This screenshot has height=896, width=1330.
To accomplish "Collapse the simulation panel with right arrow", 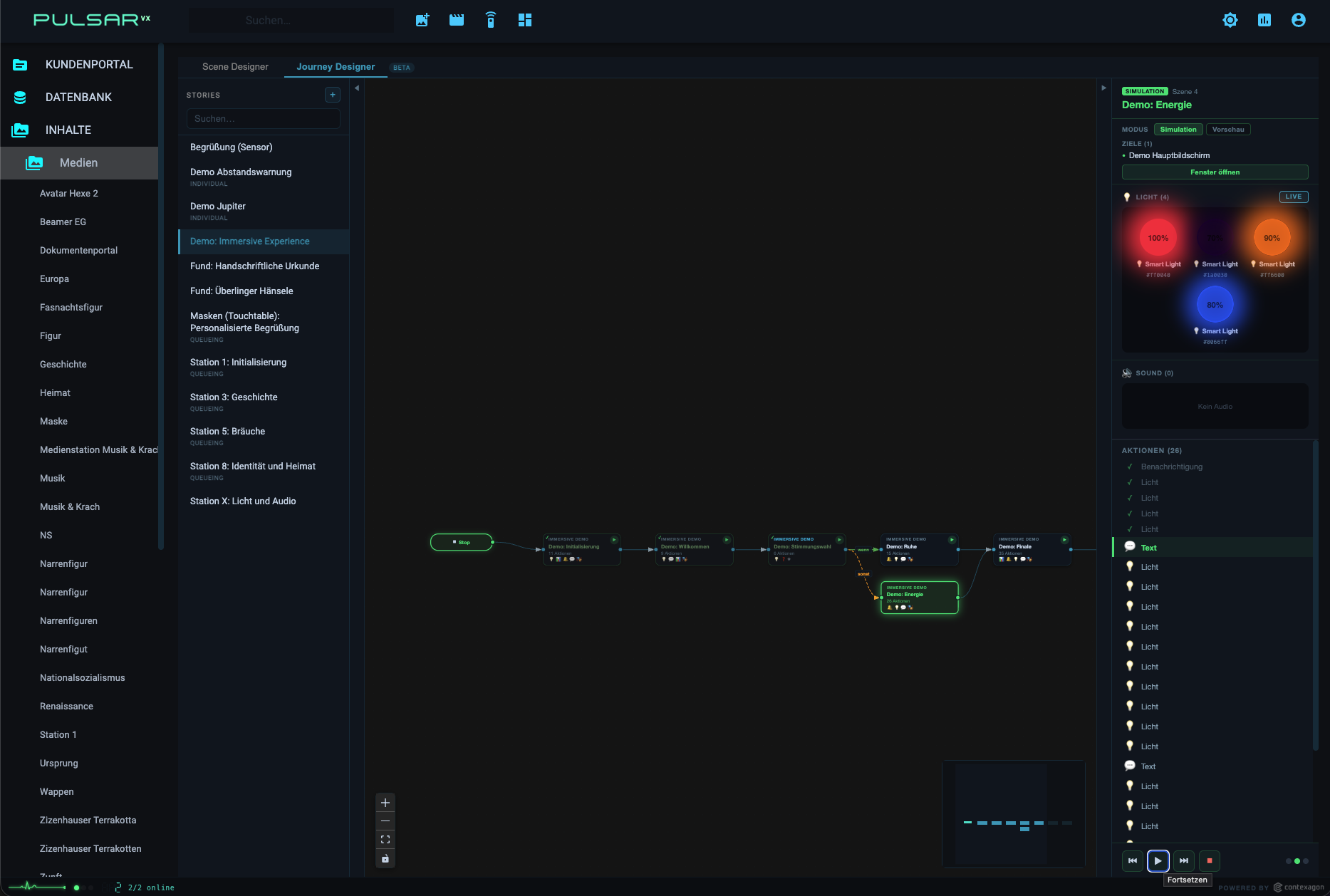I will (1104, 88).
